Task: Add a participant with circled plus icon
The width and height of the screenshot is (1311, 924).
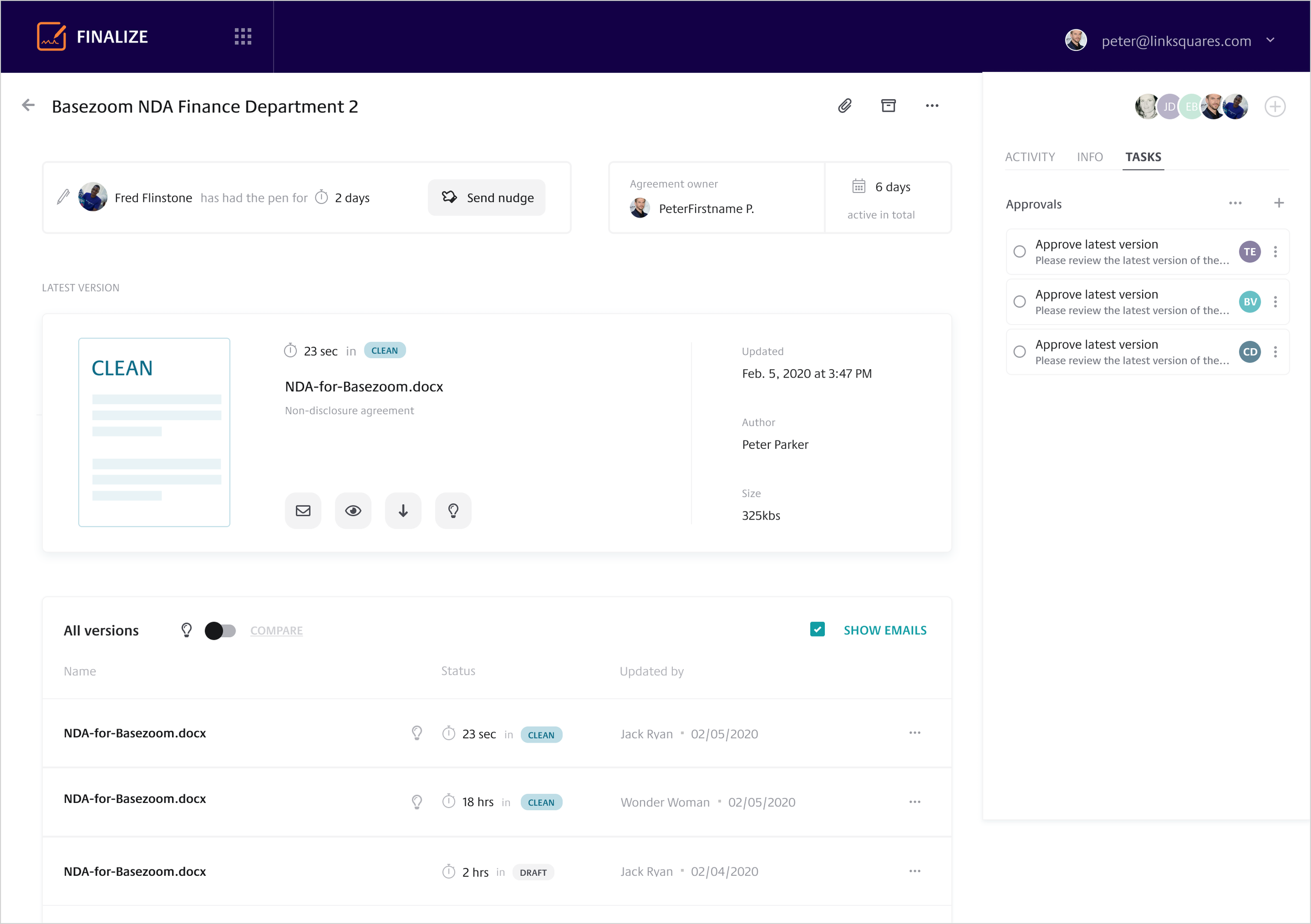Action: [1274, 107]
